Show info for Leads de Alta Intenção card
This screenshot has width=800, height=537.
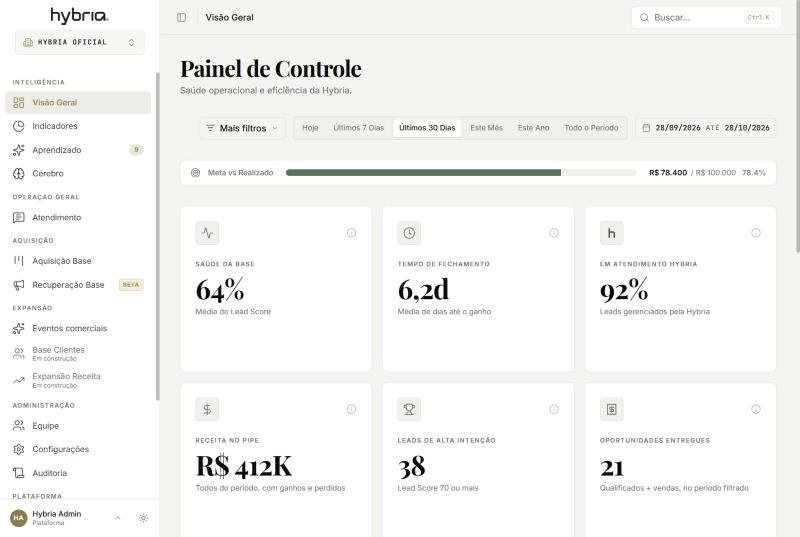[554, 409]
